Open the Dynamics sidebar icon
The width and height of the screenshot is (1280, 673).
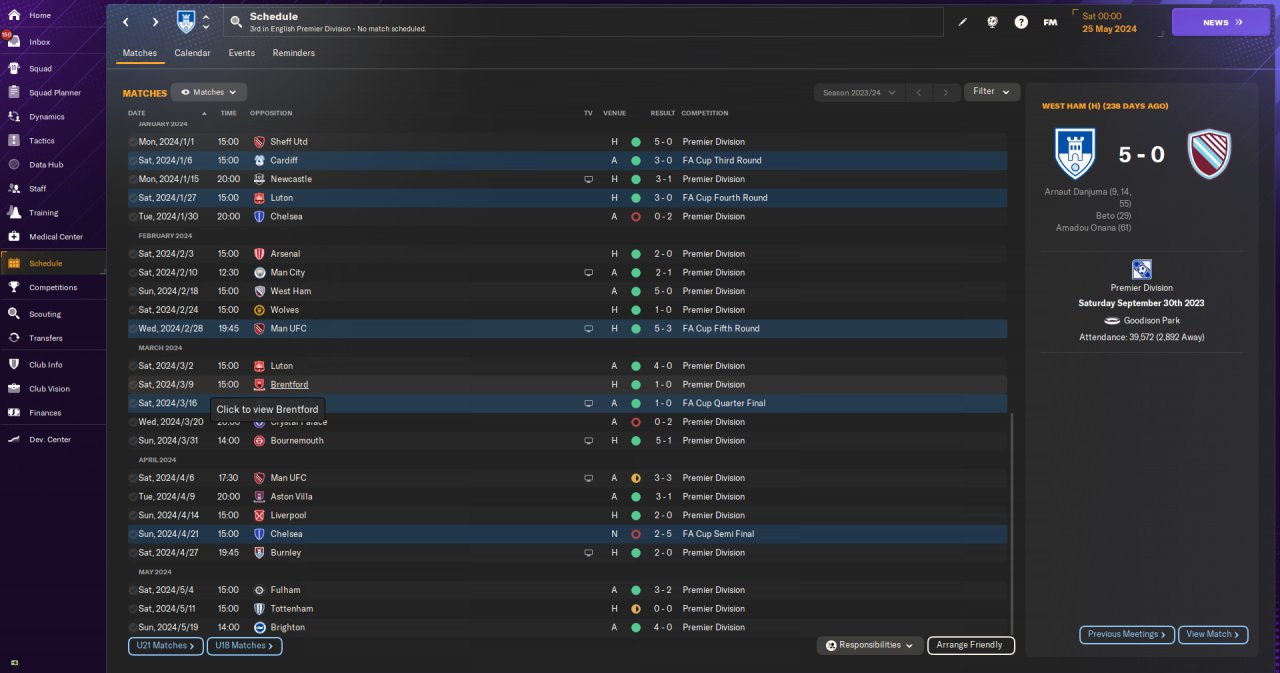tap(14, 117)
